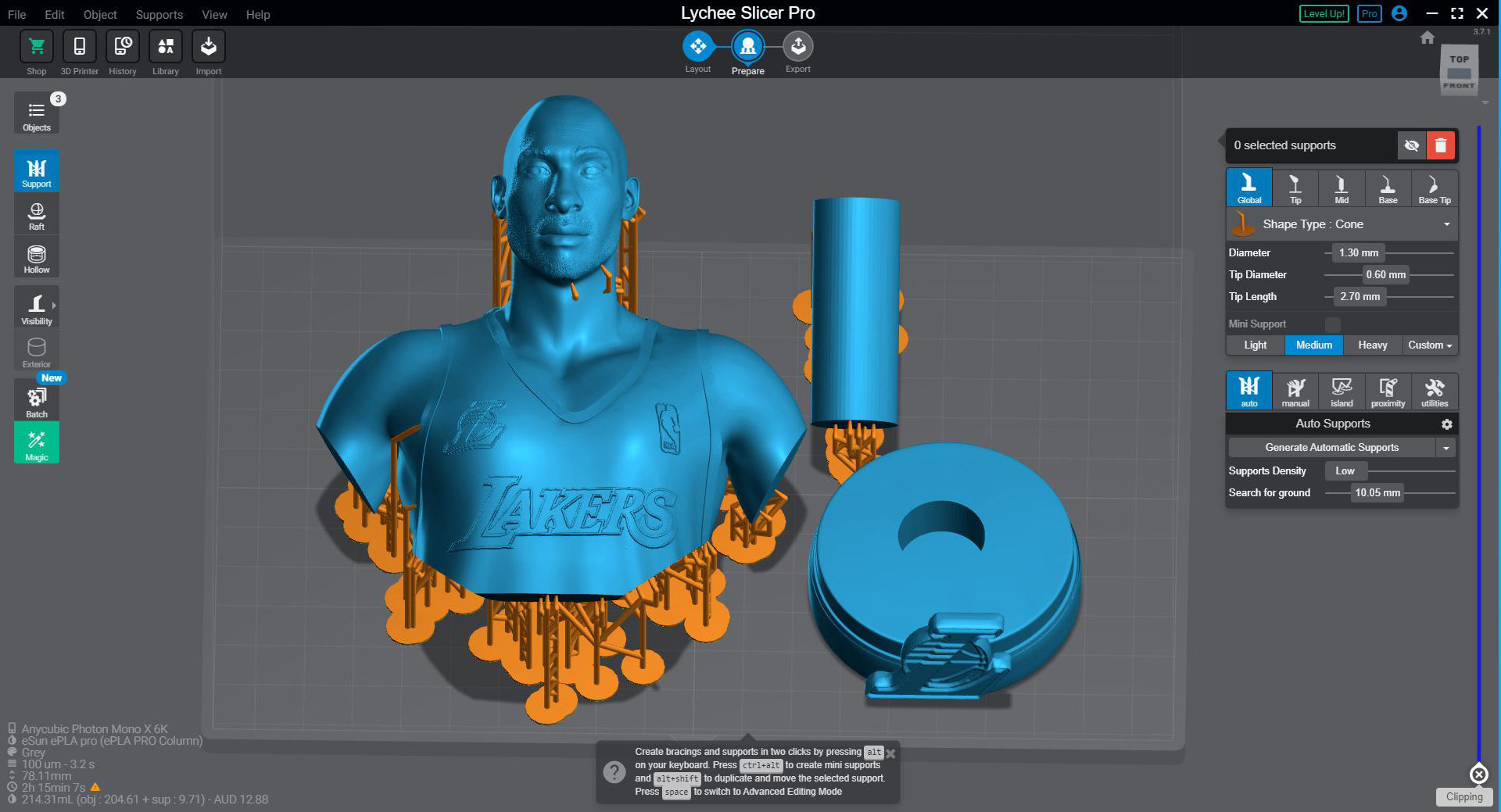Click the home view icon
The height and width of the screenshot is (812, 1501).
[1428, 37]
